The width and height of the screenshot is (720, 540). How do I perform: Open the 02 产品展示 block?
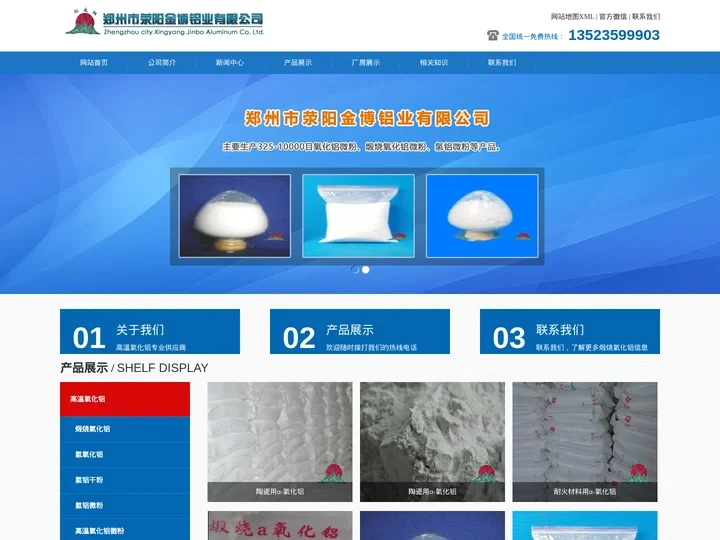pyautogui.click(x=360, y=332)
